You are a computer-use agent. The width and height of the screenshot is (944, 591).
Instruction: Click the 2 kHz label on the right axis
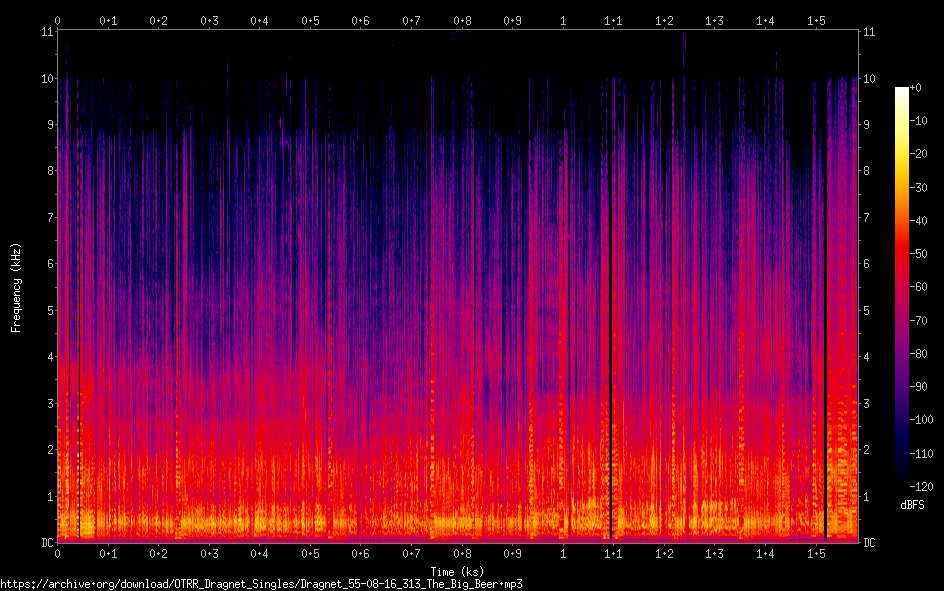click(867, 449)
